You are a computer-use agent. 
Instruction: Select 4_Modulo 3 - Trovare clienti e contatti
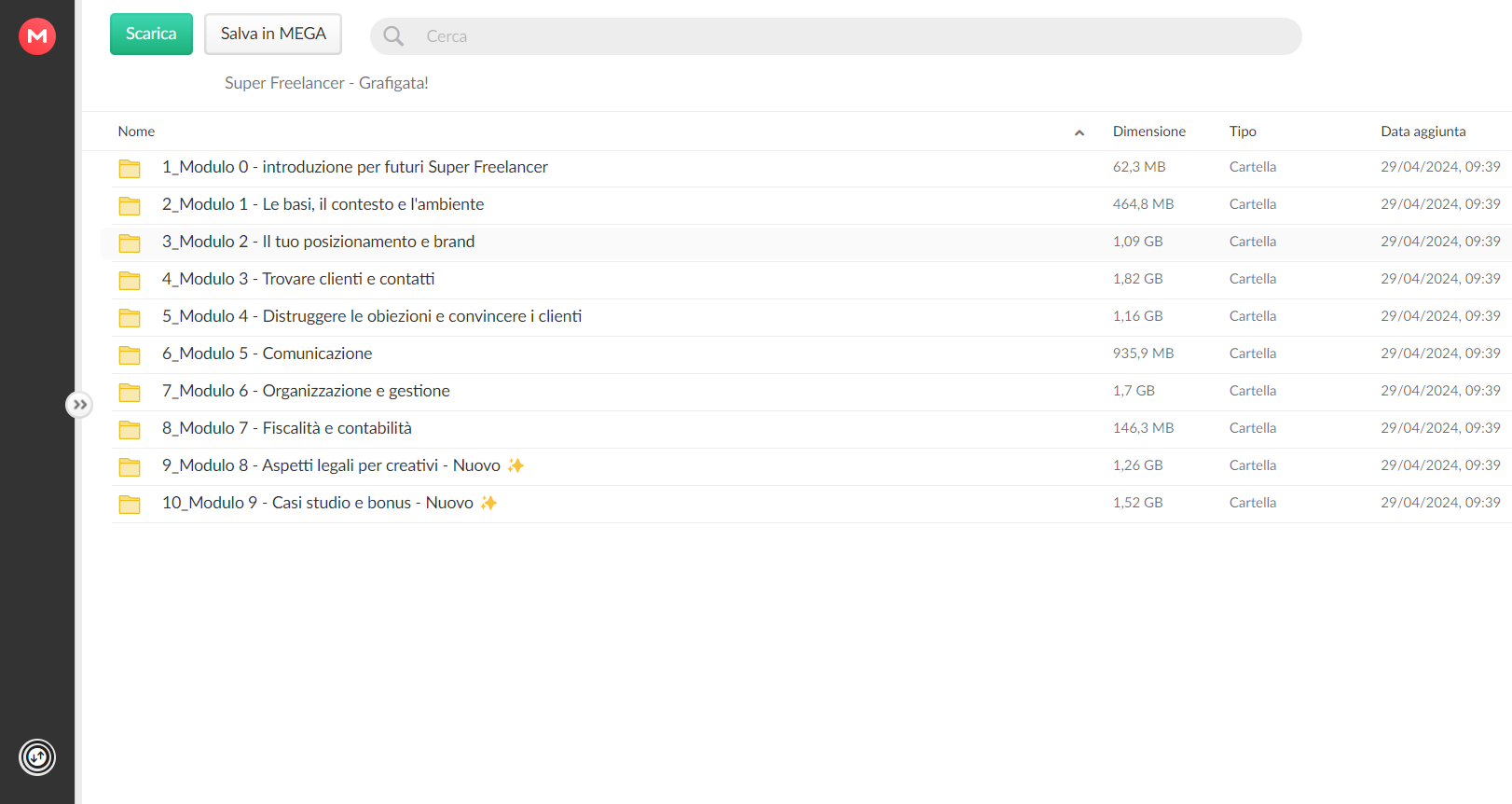298,279
